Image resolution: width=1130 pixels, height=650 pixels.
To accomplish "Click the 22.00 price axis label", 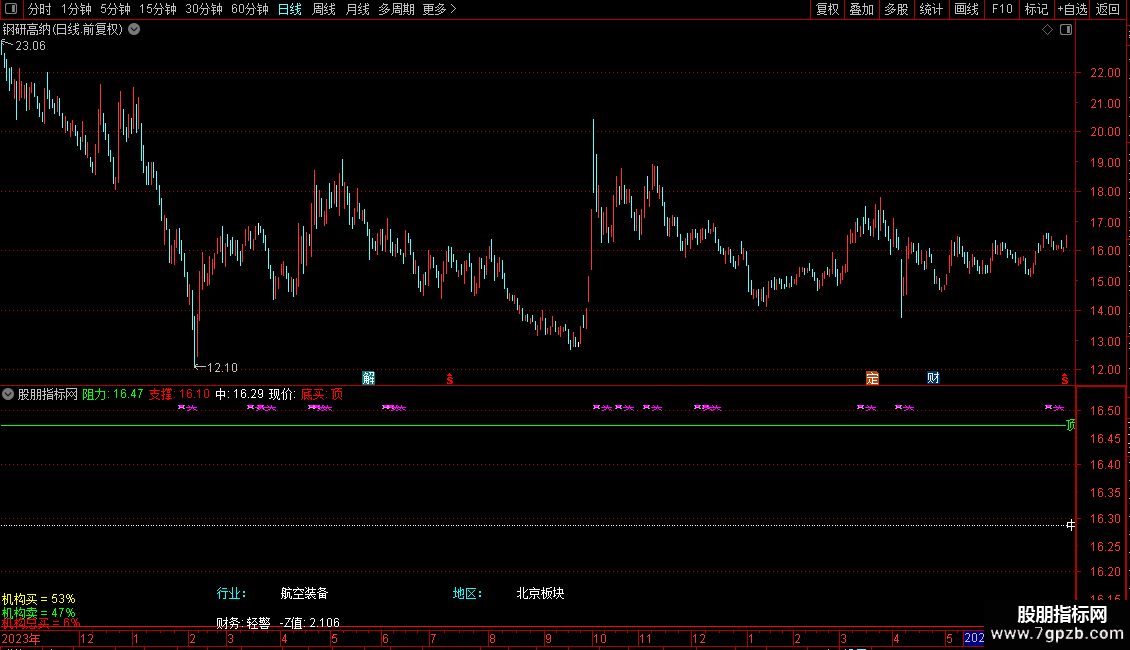I will pos(1105,73).
